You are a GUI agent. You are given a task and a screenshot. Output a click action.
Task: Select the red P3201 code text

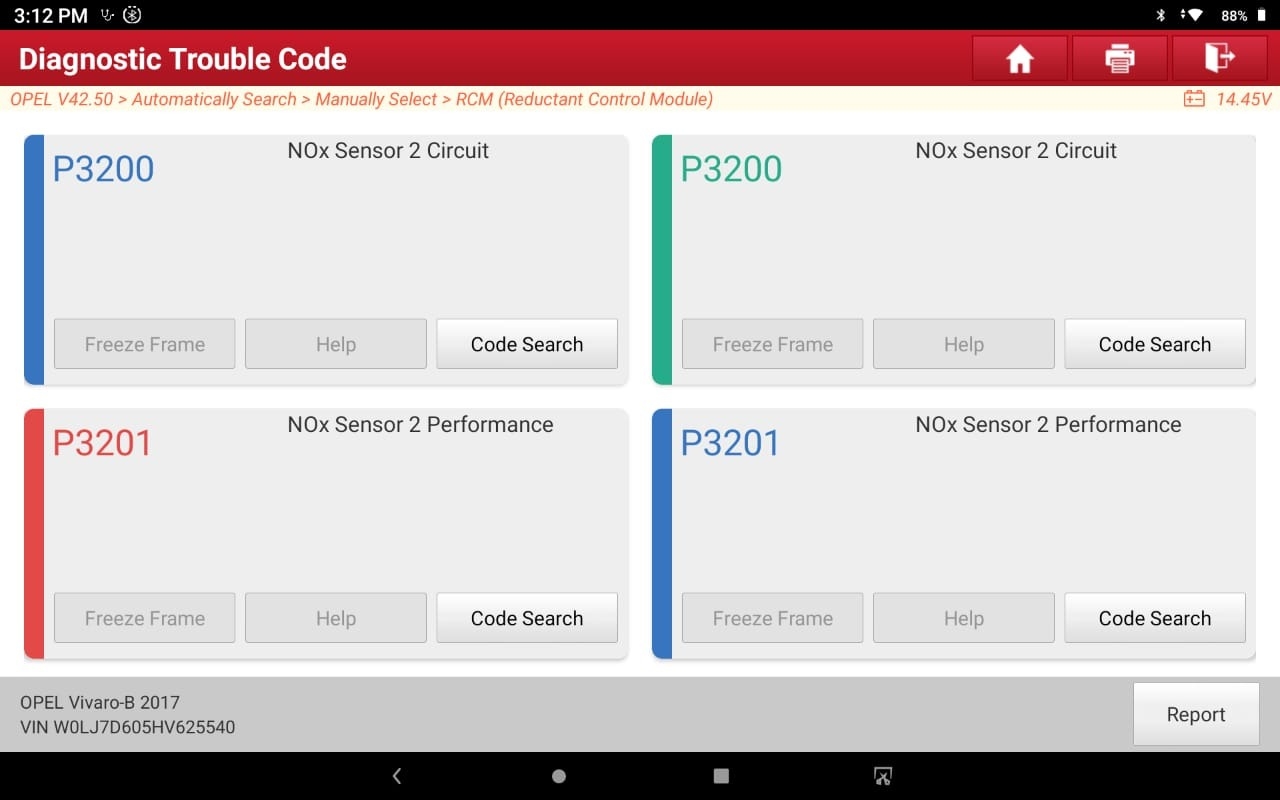[x=103, y=443]
